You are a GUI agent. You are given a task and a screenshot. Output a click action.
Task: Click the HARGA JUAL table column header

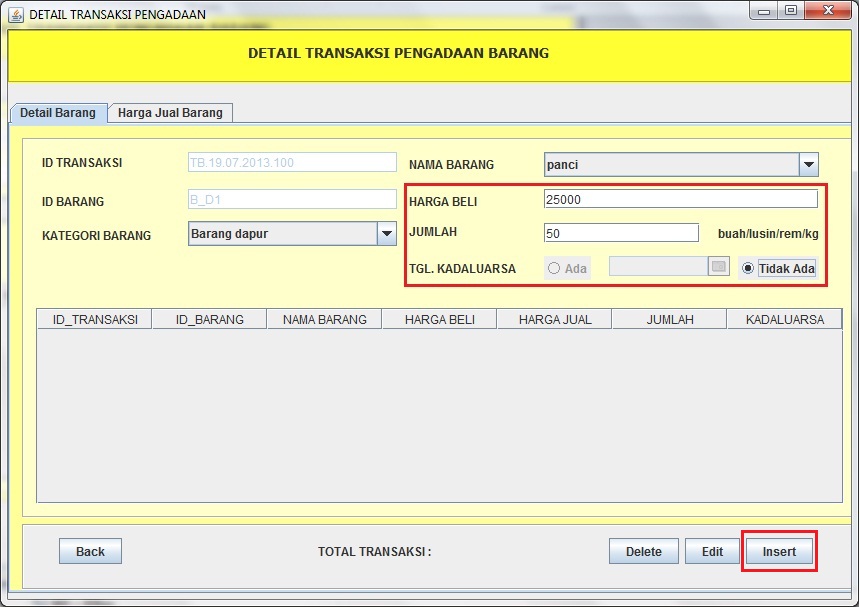(554, 318)
